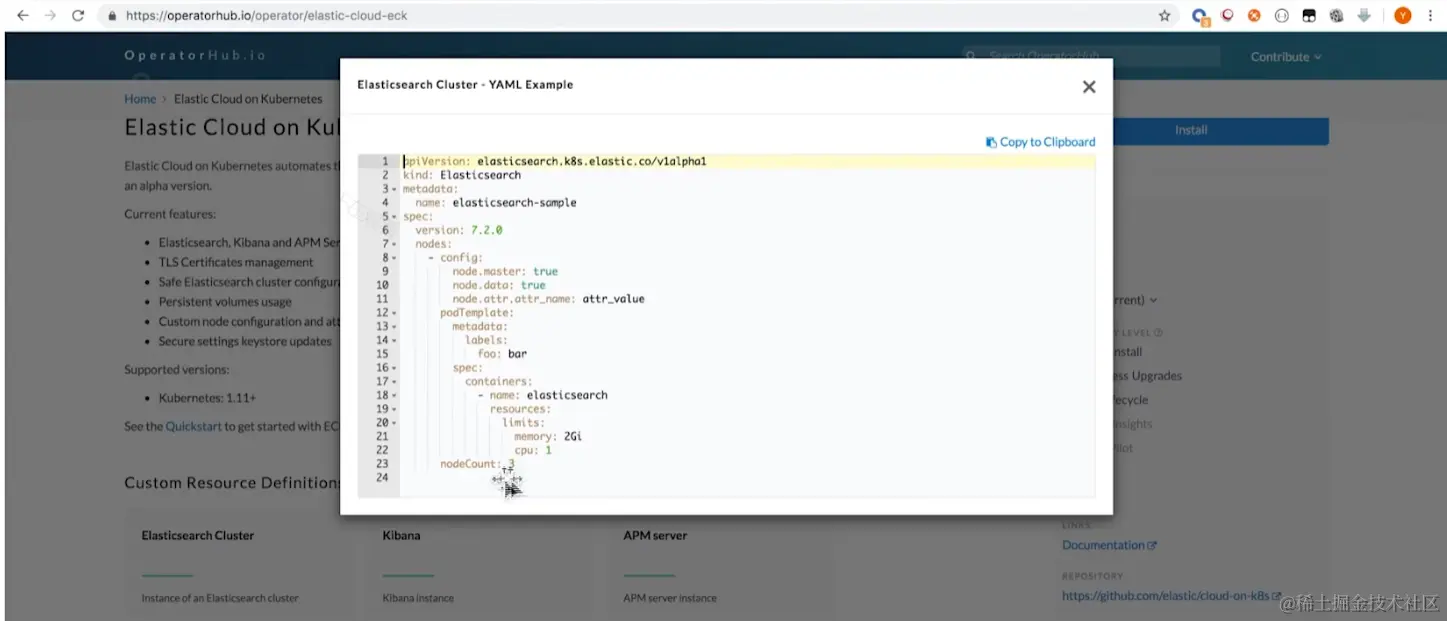Click the padlock icon in the address bar
Viewport: 1447px width, 621px height.
coord(112,16)
